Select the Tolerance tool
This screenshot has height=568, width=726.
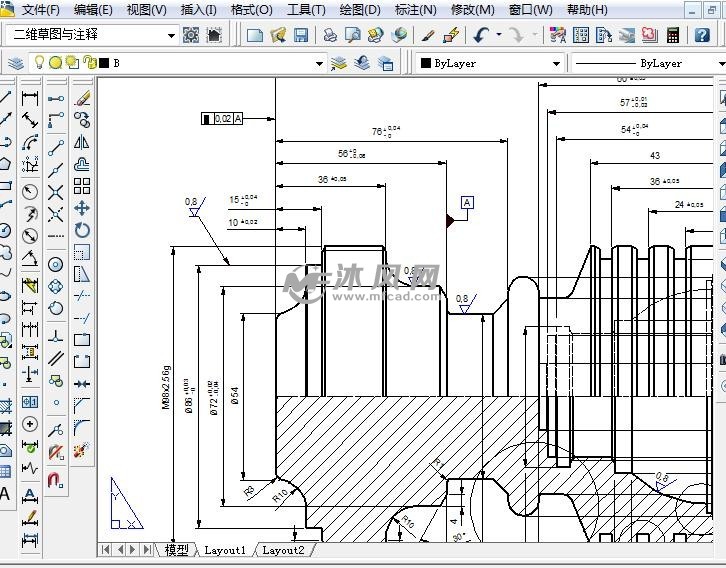coord(30,402)
